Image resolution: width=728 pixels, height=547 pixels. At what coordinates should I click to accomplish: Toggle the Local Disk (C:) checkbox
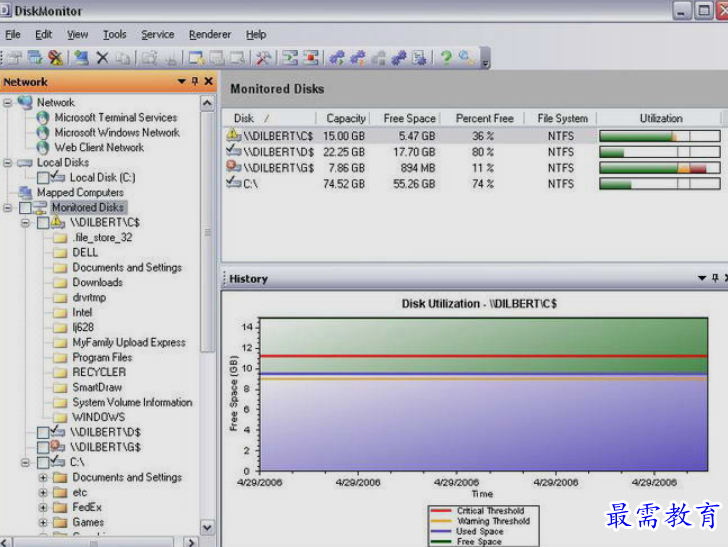43,178
